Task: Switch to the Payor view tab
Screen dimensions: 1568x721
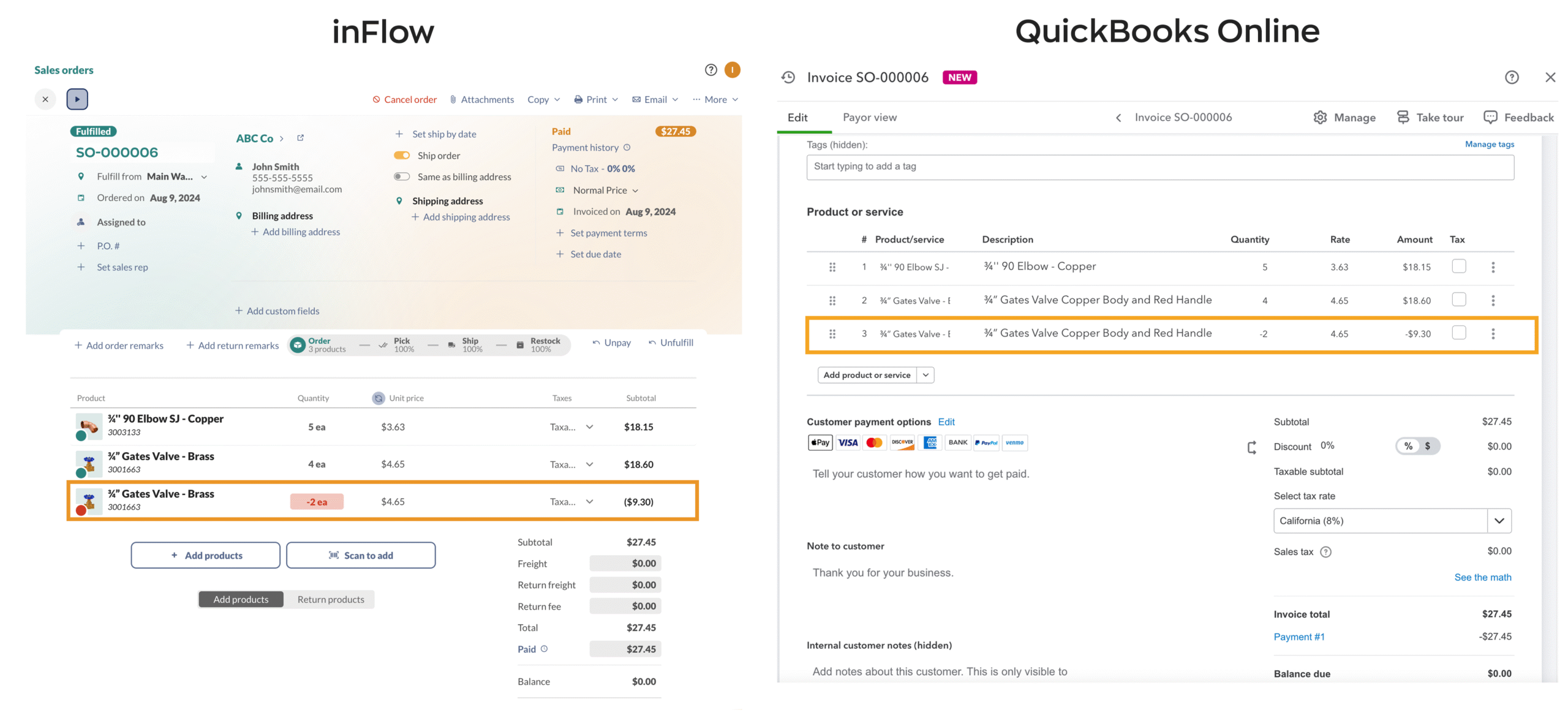Action: pos(870,117)
